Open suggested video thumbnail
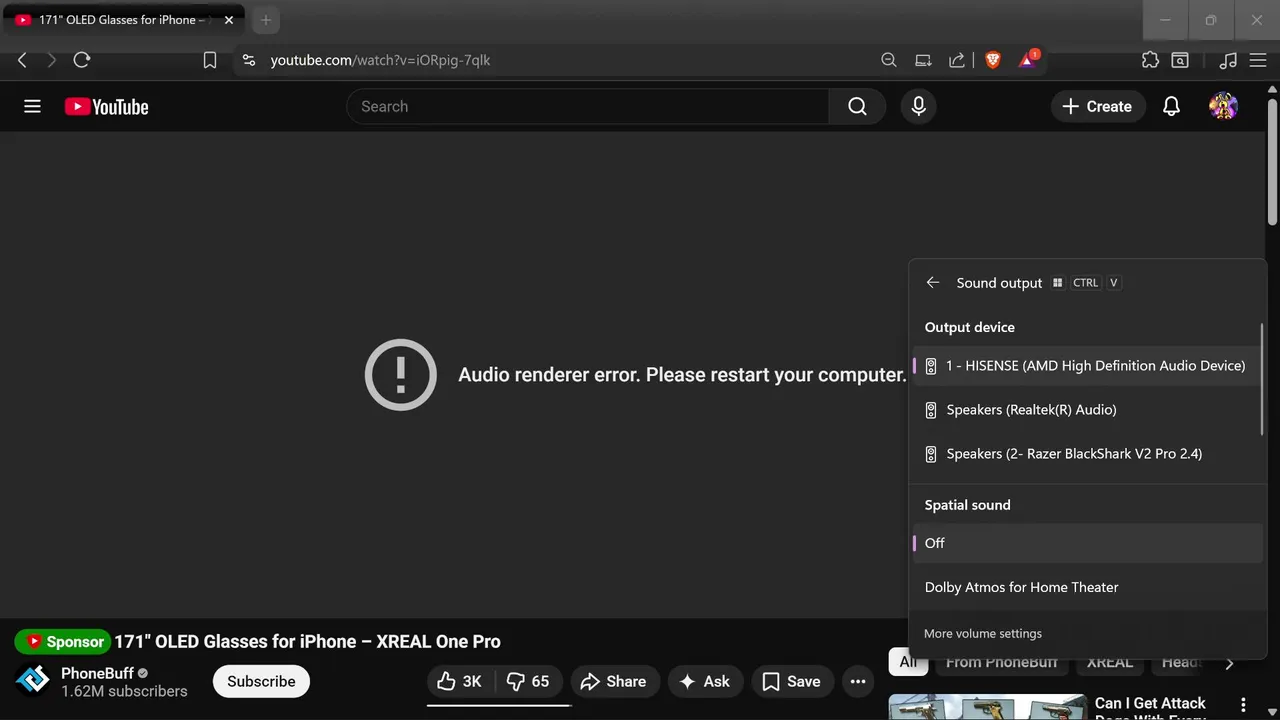The image size is (1280, 720). coord(988,707)
